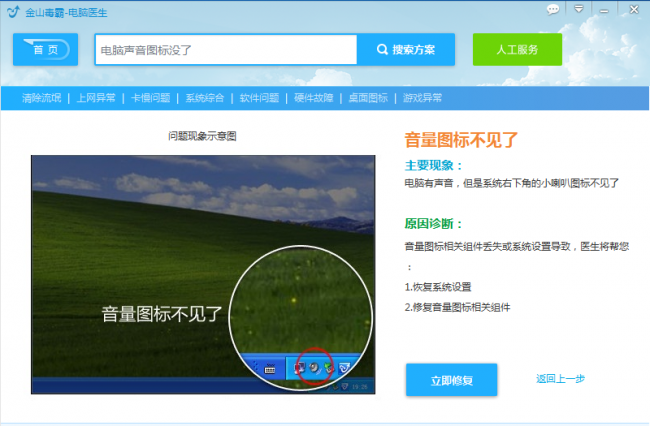Click the Kingsoft Duba bird logo icon
Screen dimensions: 650x426
coord(13,12)
